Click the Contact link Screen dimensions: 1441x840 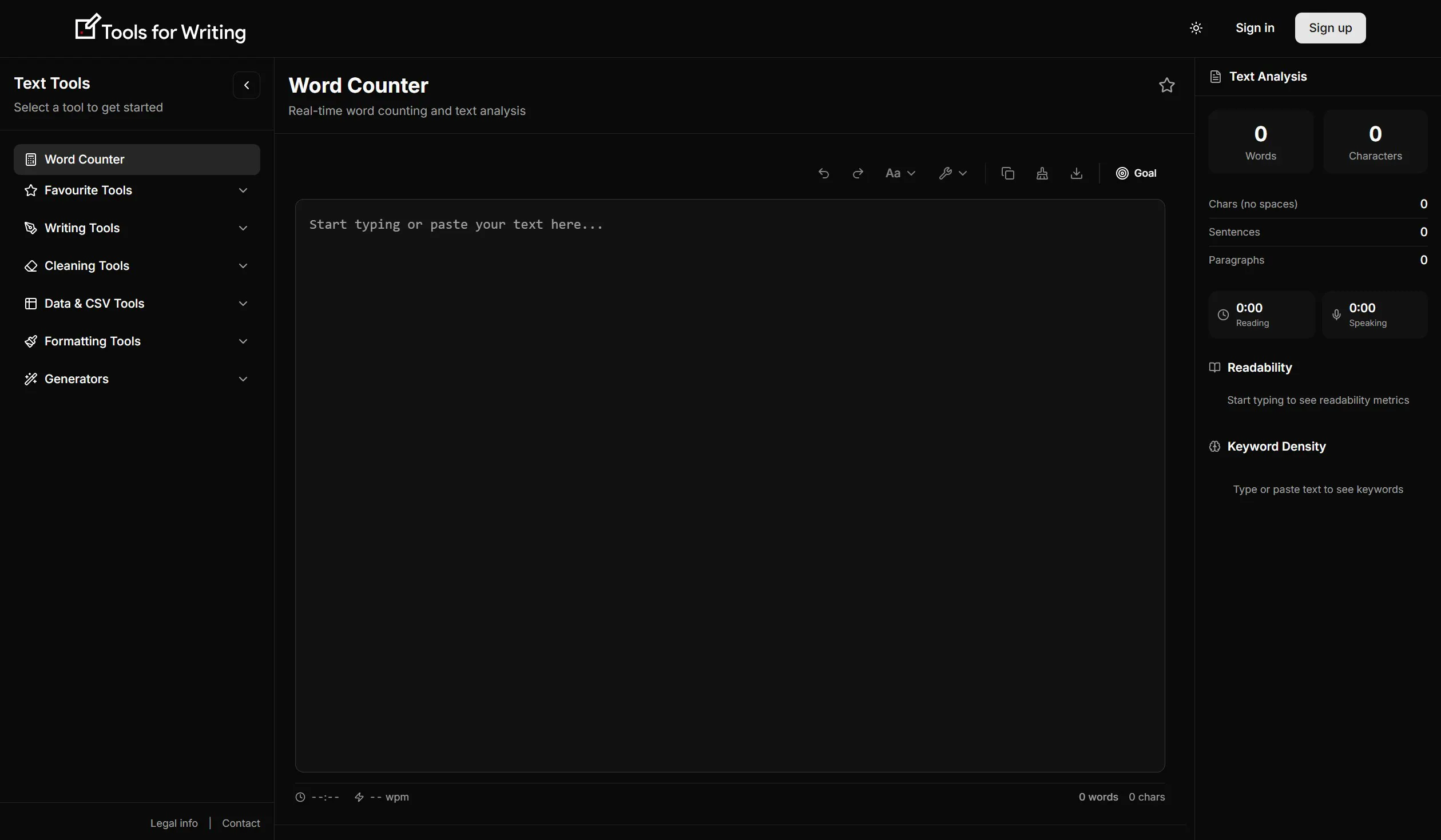point(241,823)
